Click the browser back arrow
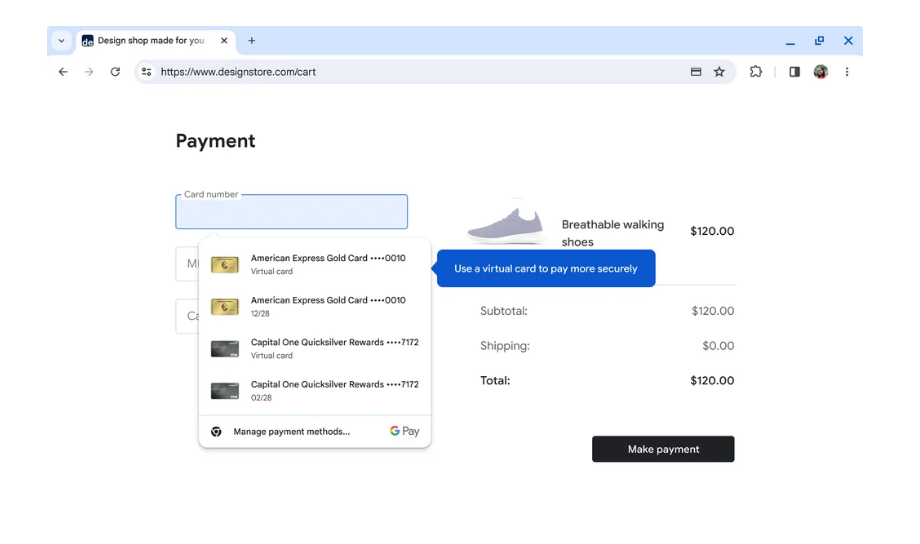Image resolution: width=920 pixels, height=544 pixels. pos(63,72)
